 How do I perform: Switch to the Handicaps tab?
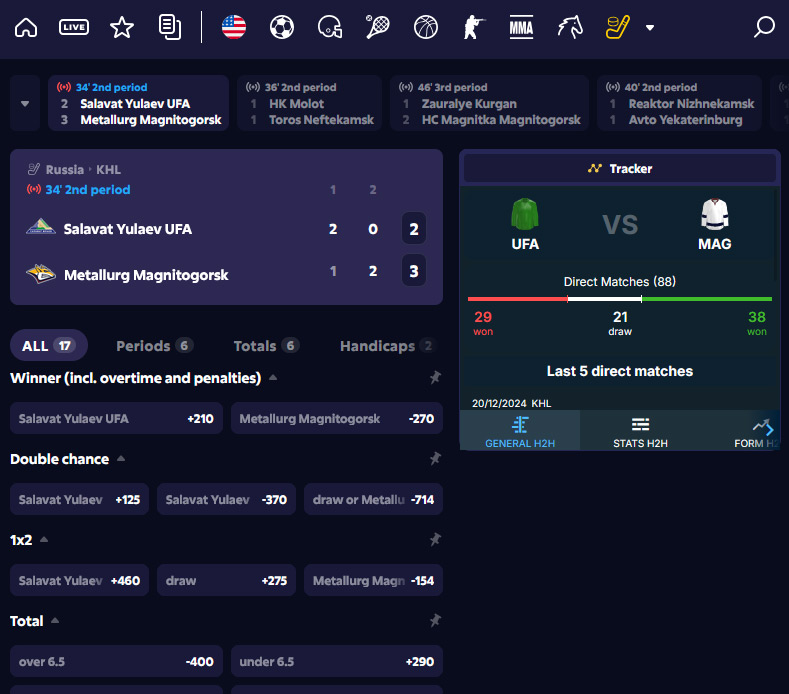386,346
